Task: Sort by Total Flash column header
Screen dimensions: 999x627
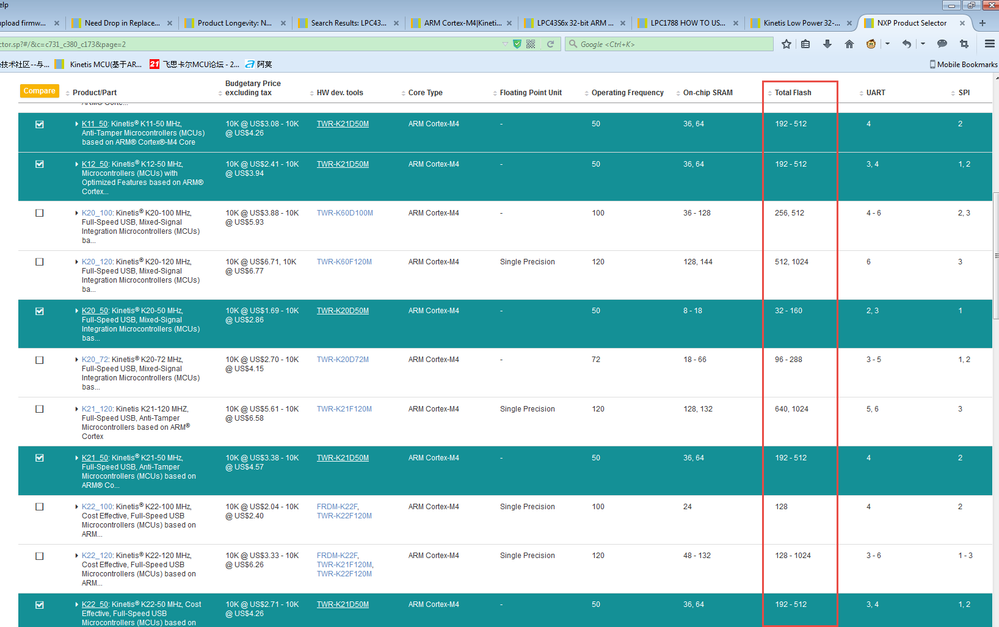Action: click(793, 93)
